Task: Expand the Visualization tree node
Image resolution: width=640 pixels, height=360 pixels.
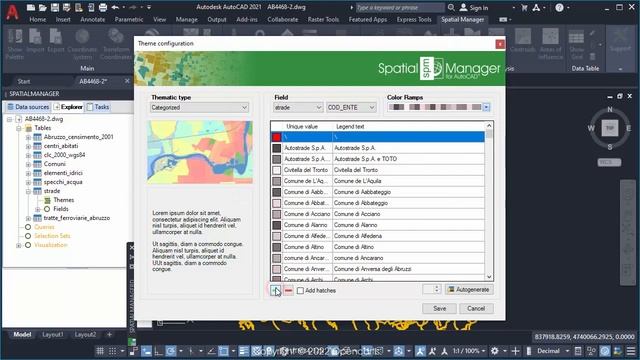Action: point(18,245)
